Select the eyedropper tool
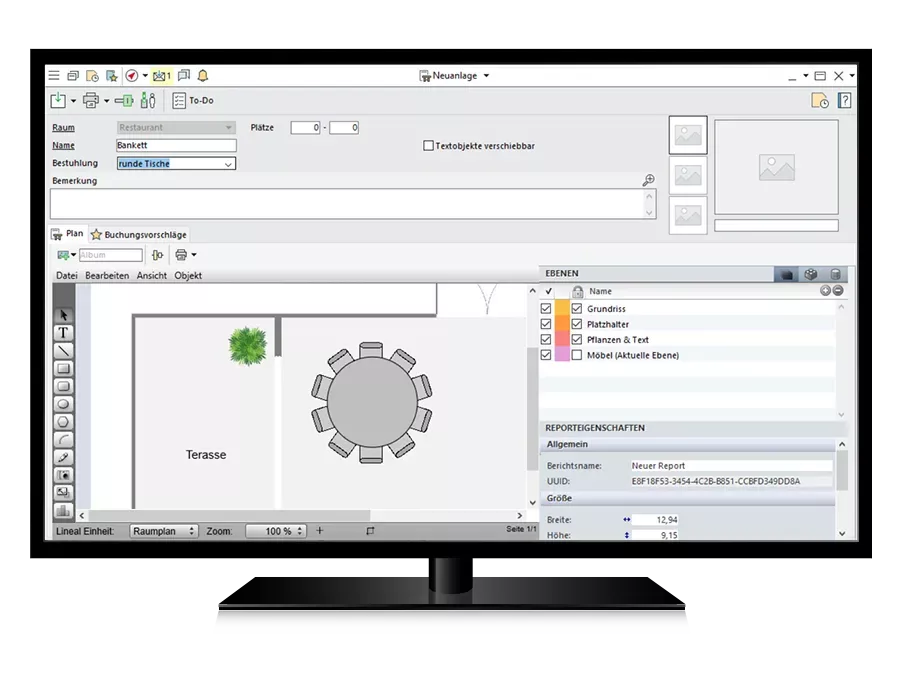 click(x=64, y=457)
